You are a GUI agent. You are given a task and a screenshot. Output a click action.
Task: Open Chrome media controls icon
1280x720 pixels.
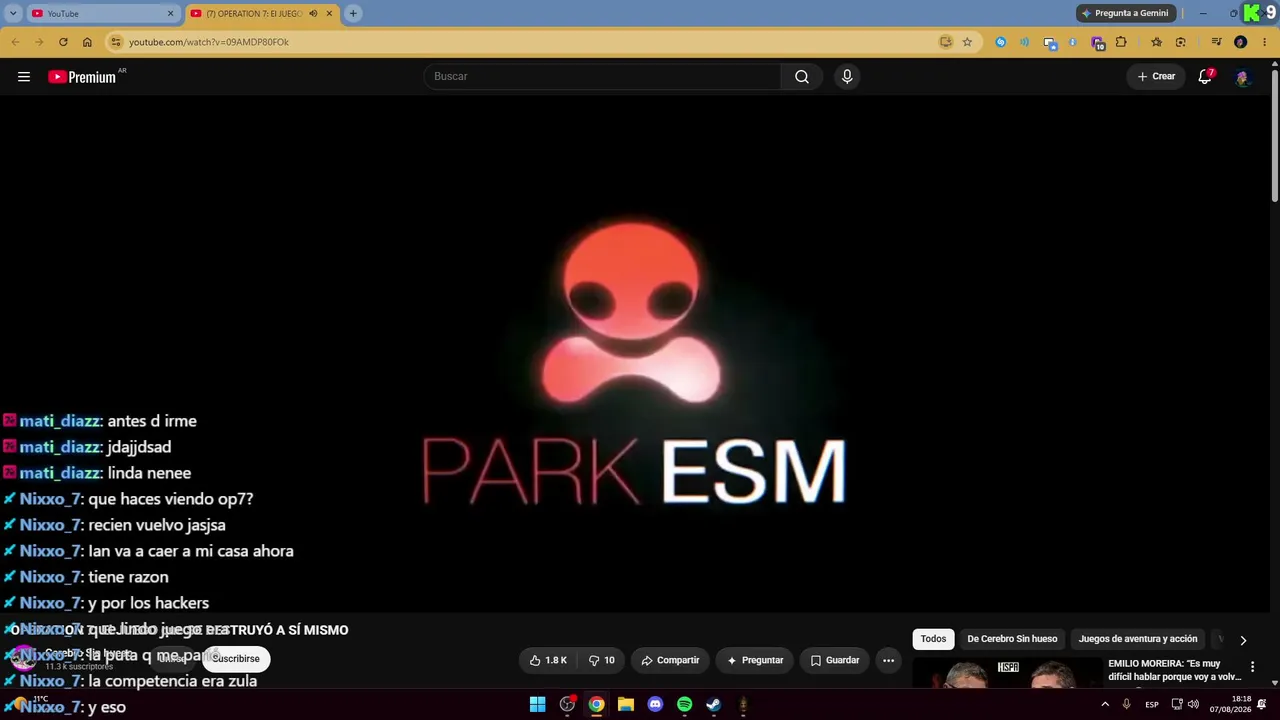pyautogui.click(x=1216, y=42)
